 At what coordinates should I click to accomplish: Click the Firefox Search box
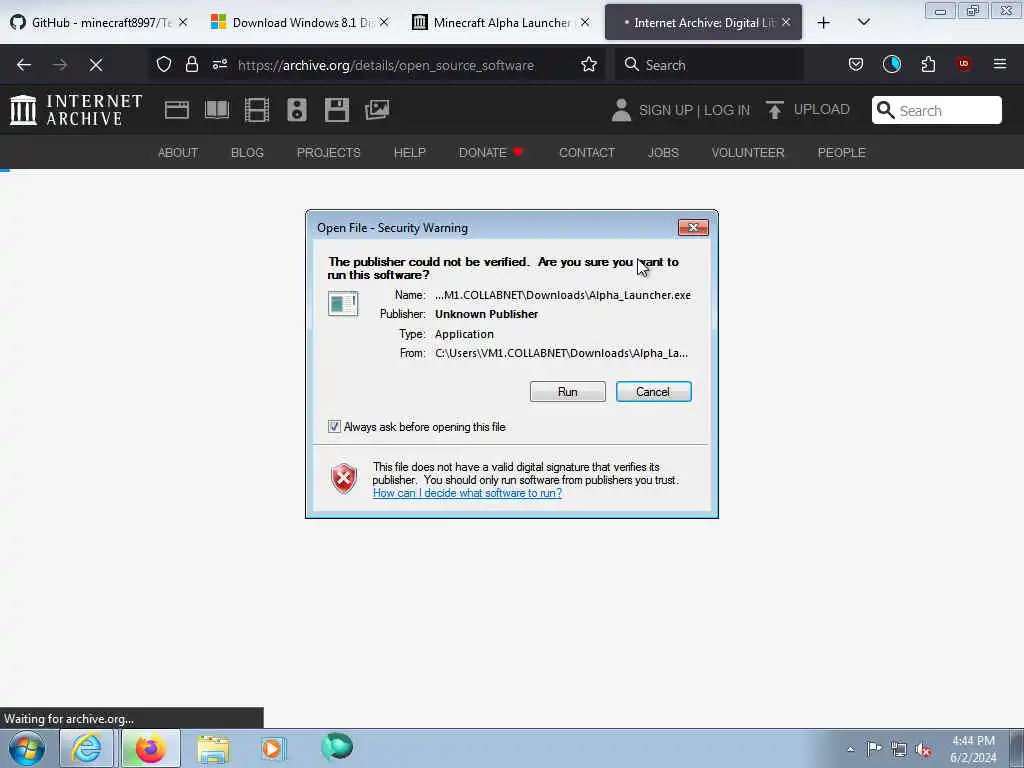point(709,65)
